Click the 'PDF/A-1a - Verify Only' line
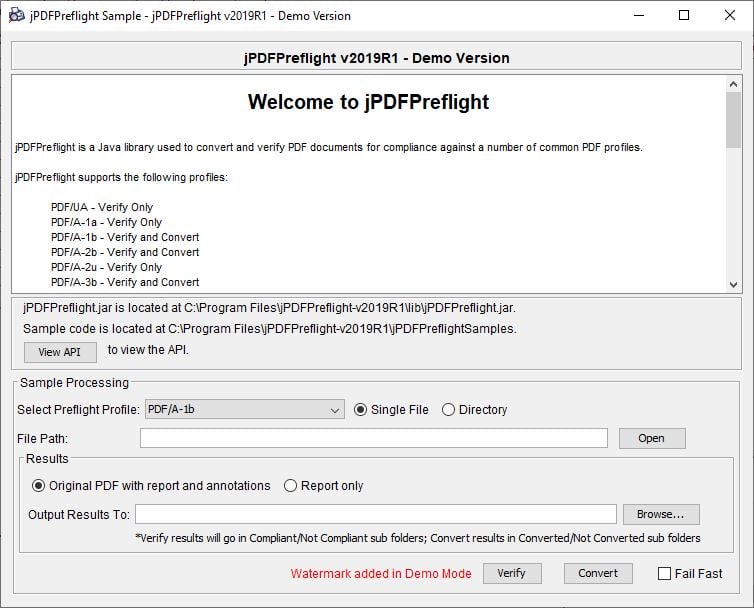Viewport: 754px width, 608px height. pos(106,222)
